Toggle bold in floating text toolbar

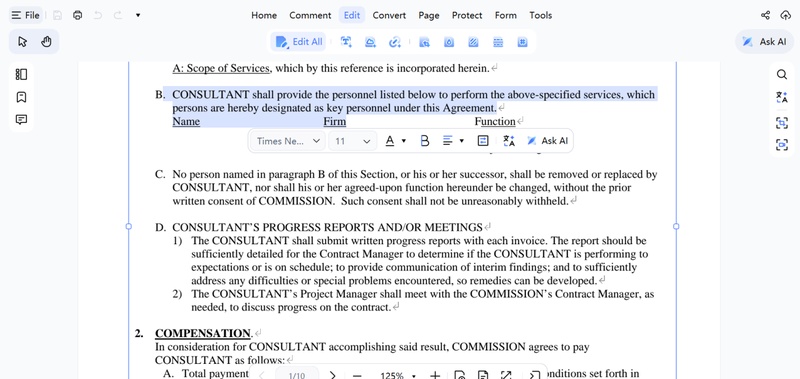pos(424,141)
